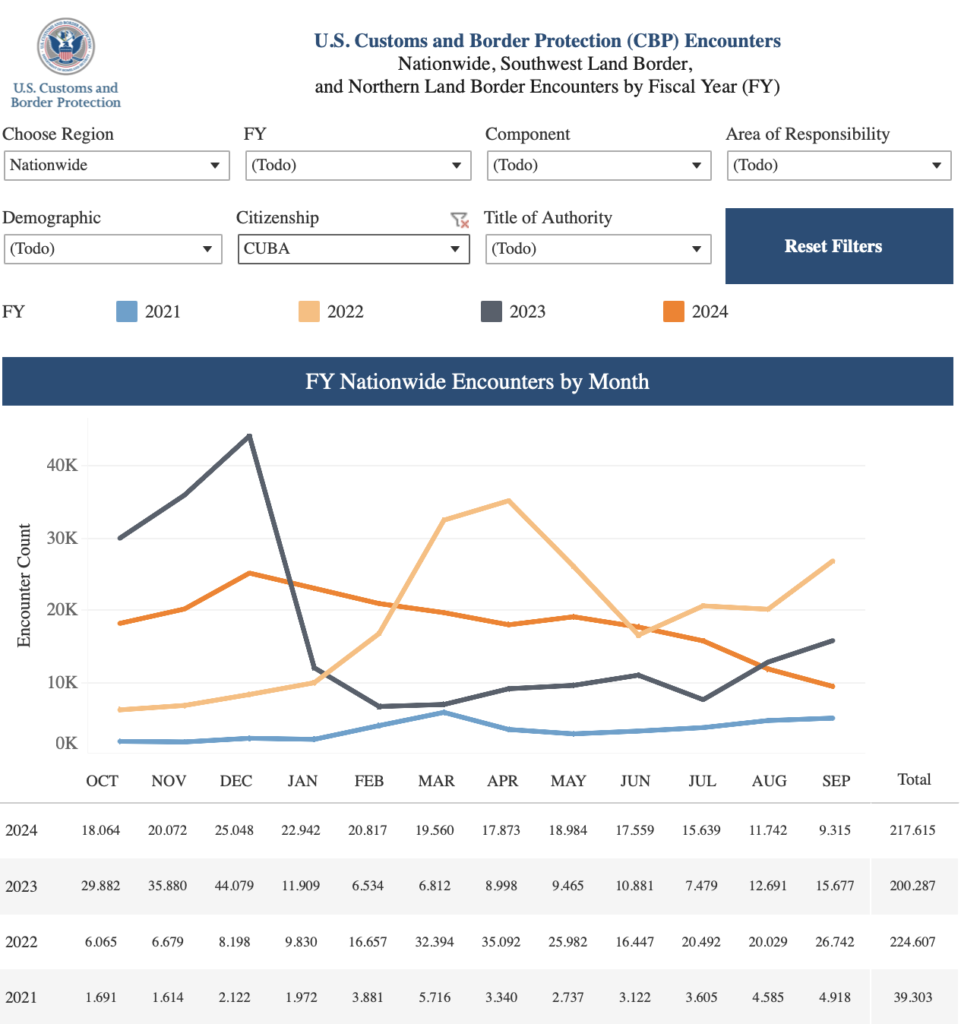Click the 2021 row label in table
961x1024 pixels.
[23, 997]
